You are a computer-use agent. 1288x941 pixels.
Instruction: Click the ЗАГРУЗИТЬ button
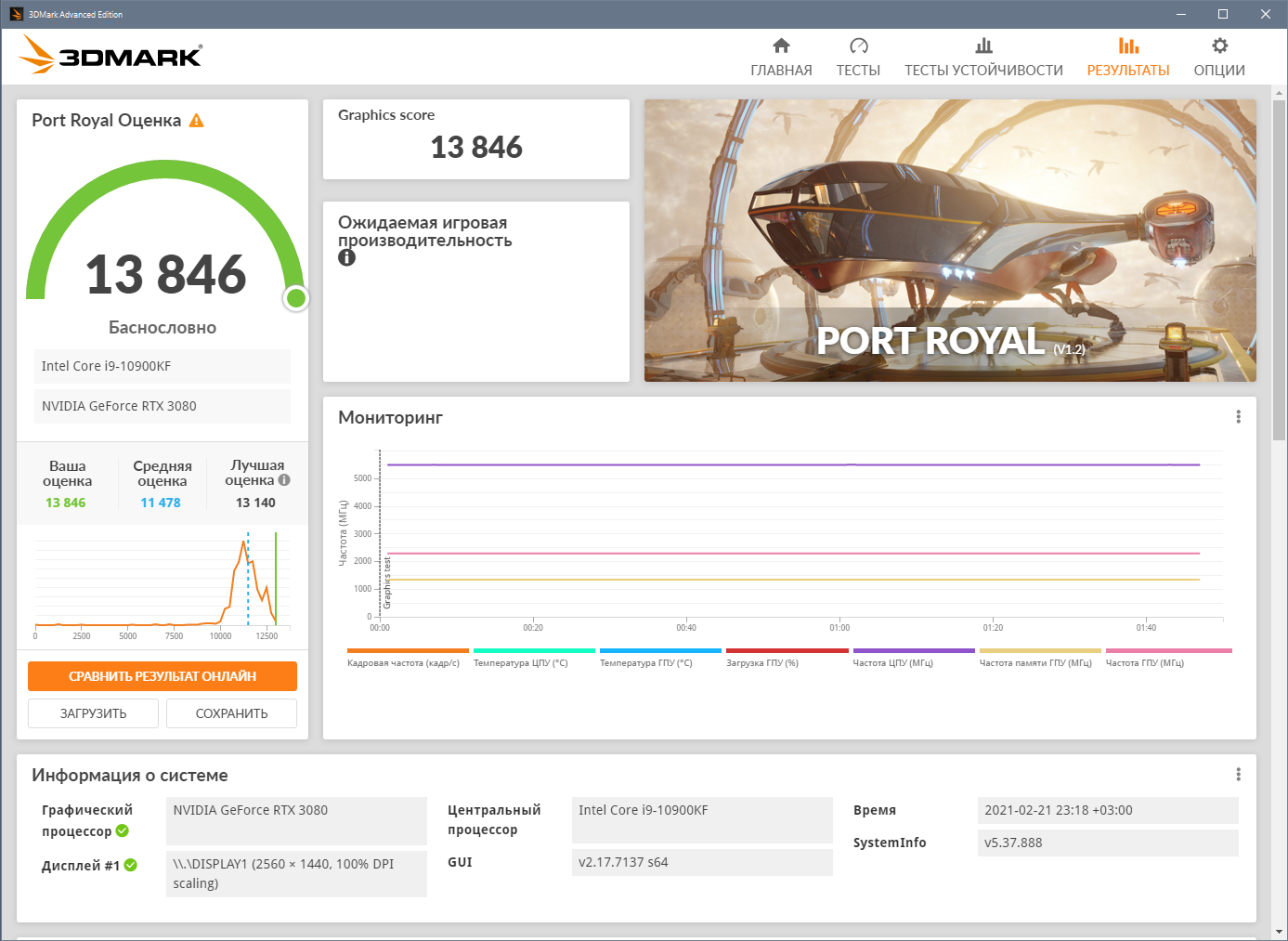tap(93, 713)
